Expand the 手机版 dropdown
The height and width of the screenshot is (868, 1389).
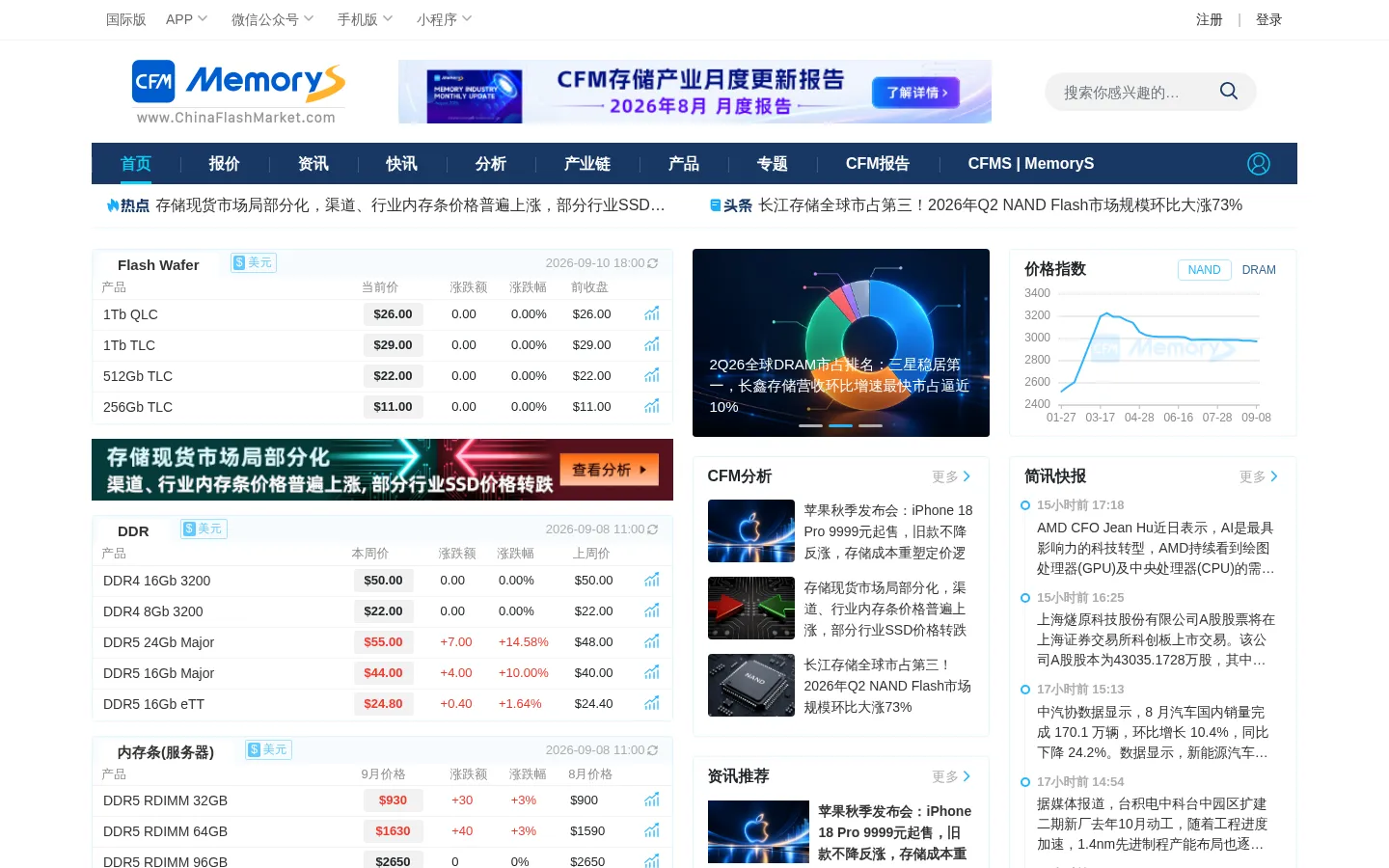pyautogui.click(x=365, y=19)
